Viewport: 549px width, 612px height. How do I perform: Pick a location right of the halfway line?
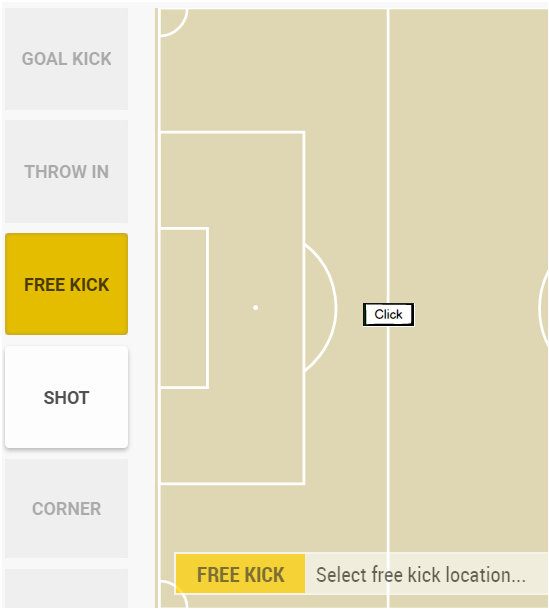click(468, 195)
